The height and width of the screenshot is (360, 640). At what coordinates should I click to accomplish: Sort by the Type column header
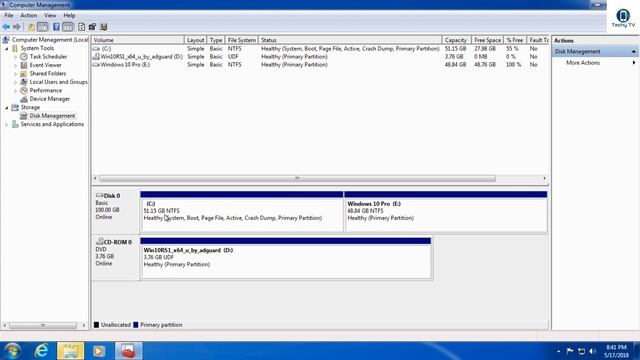216,40
